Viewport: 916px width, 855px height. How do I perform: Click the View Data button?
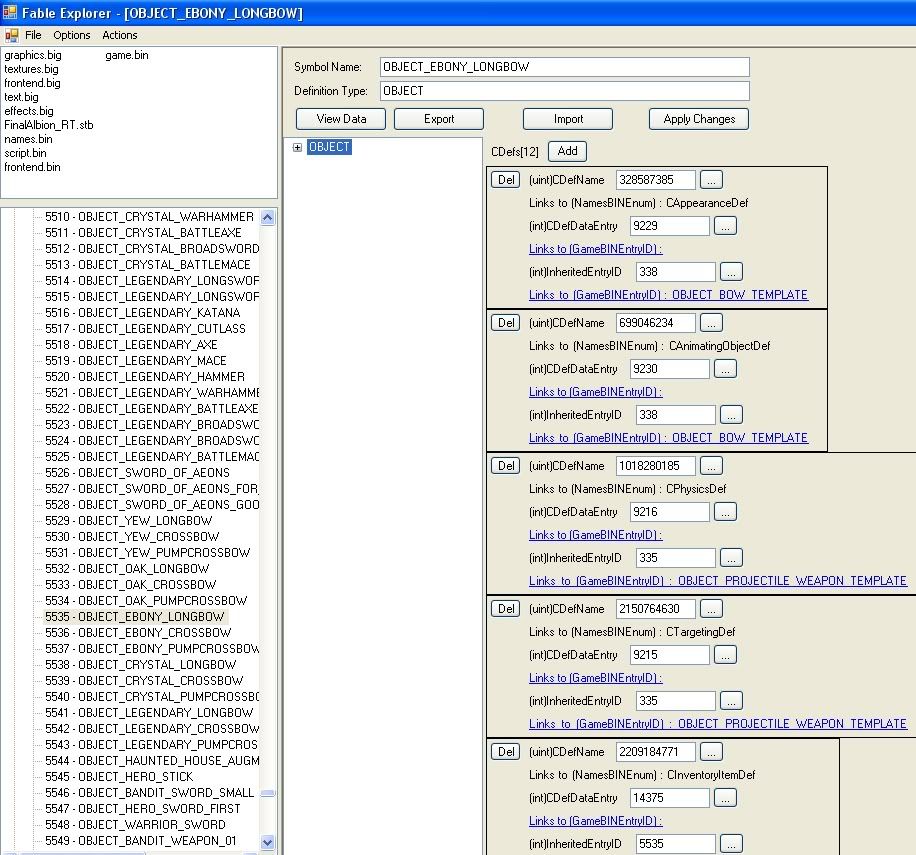tap(341, 119)
